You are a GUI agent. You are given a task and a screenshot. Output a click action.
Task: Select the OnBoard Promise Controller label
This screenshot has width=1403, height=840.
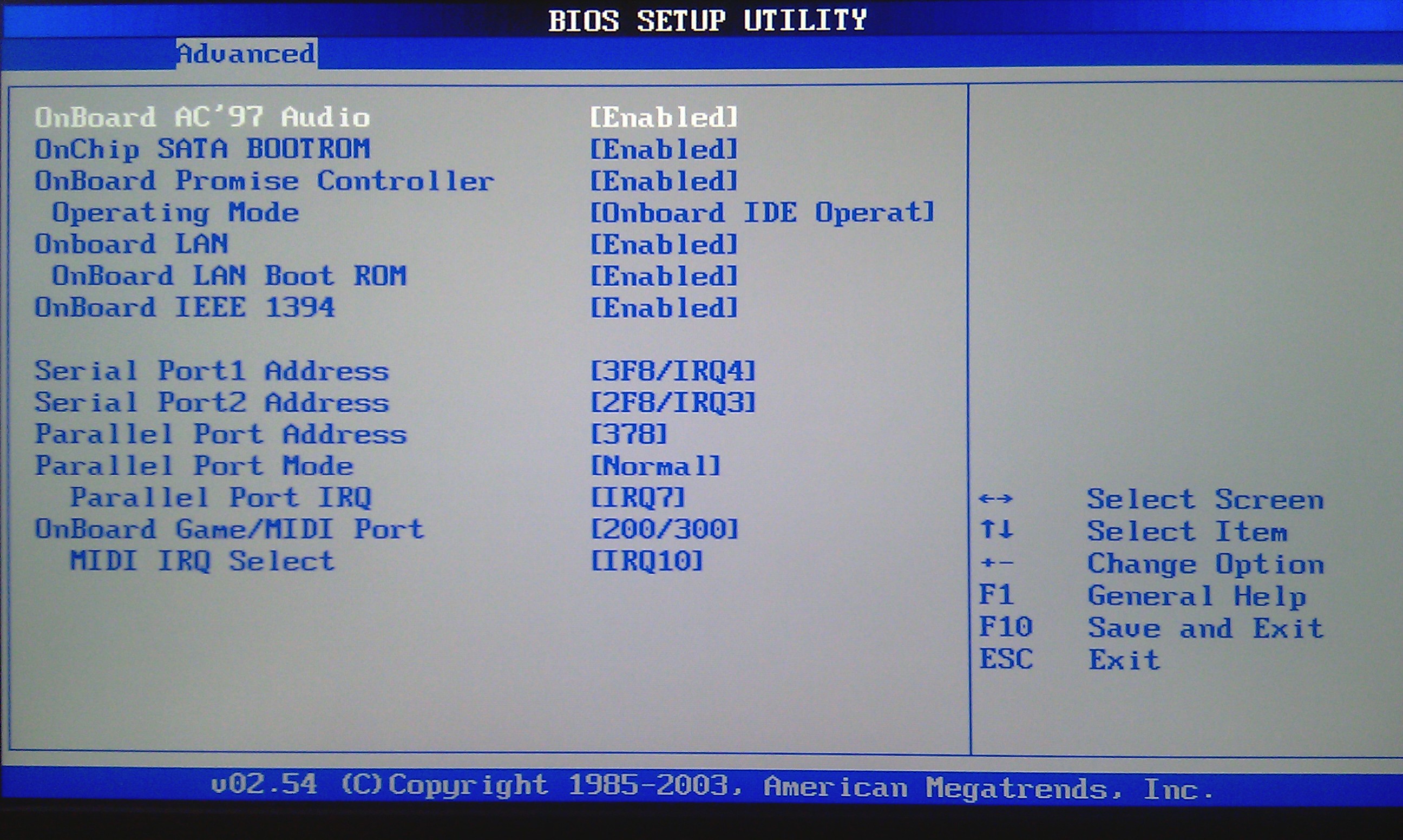tap(264, 181)
